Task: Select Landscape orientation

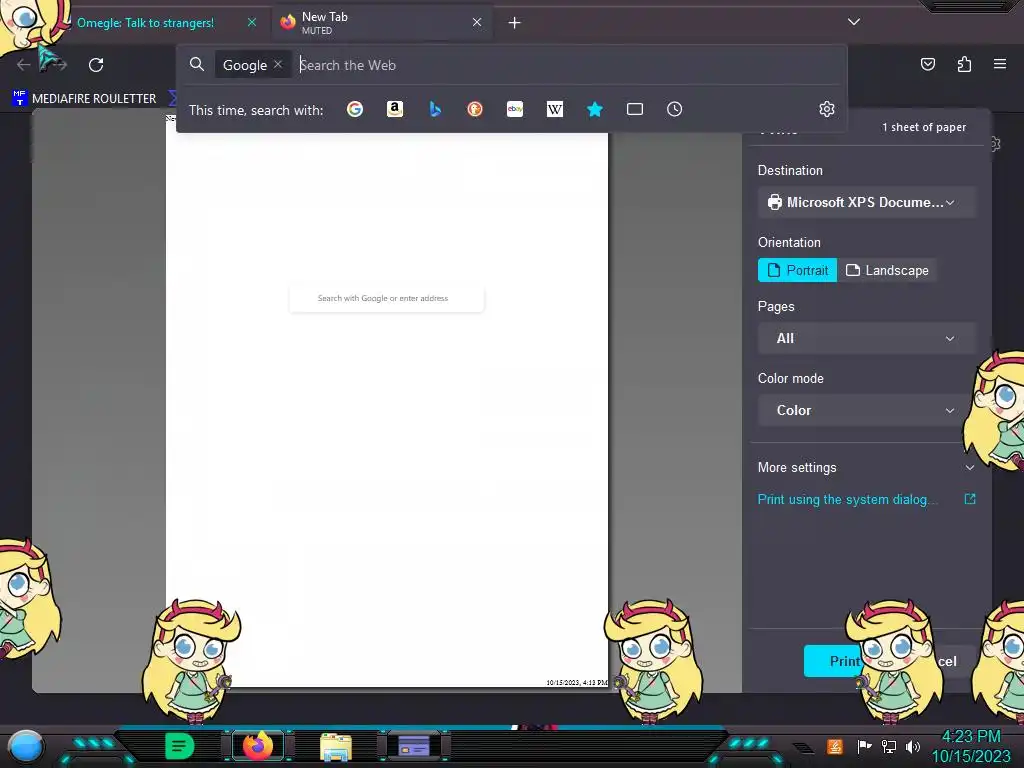Action: [887, 270]
